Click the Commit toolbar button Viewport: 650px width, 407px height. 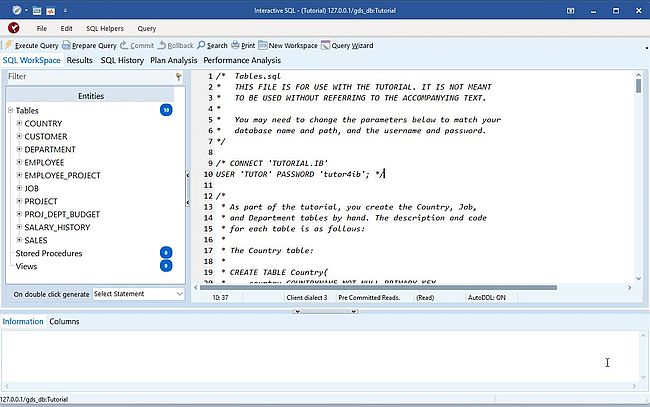click(137, 45)
